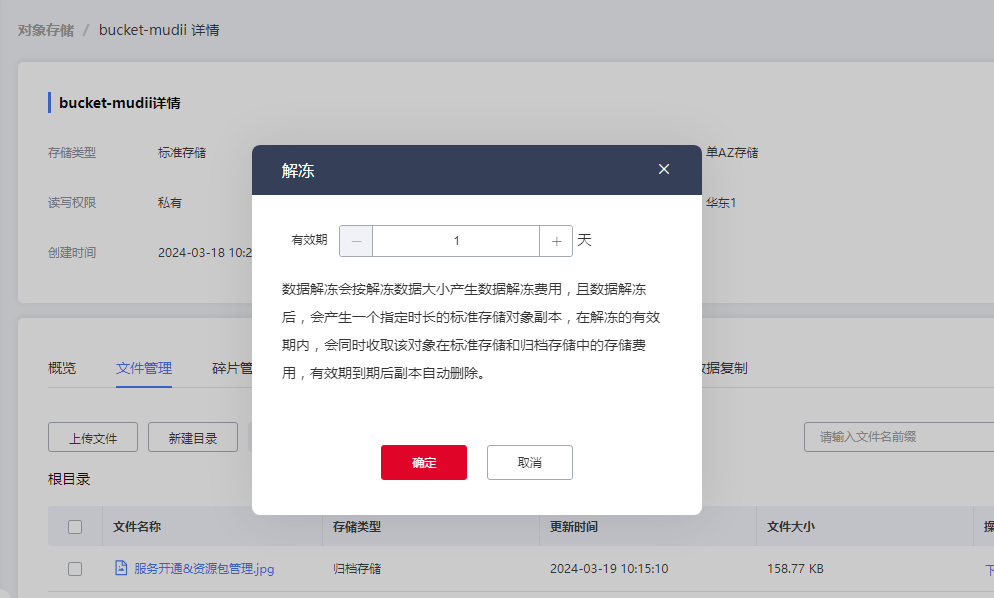Click the bucket-mudii详情 heading
The width and height of the screenshot is (994, 598).
click(120, 103)
